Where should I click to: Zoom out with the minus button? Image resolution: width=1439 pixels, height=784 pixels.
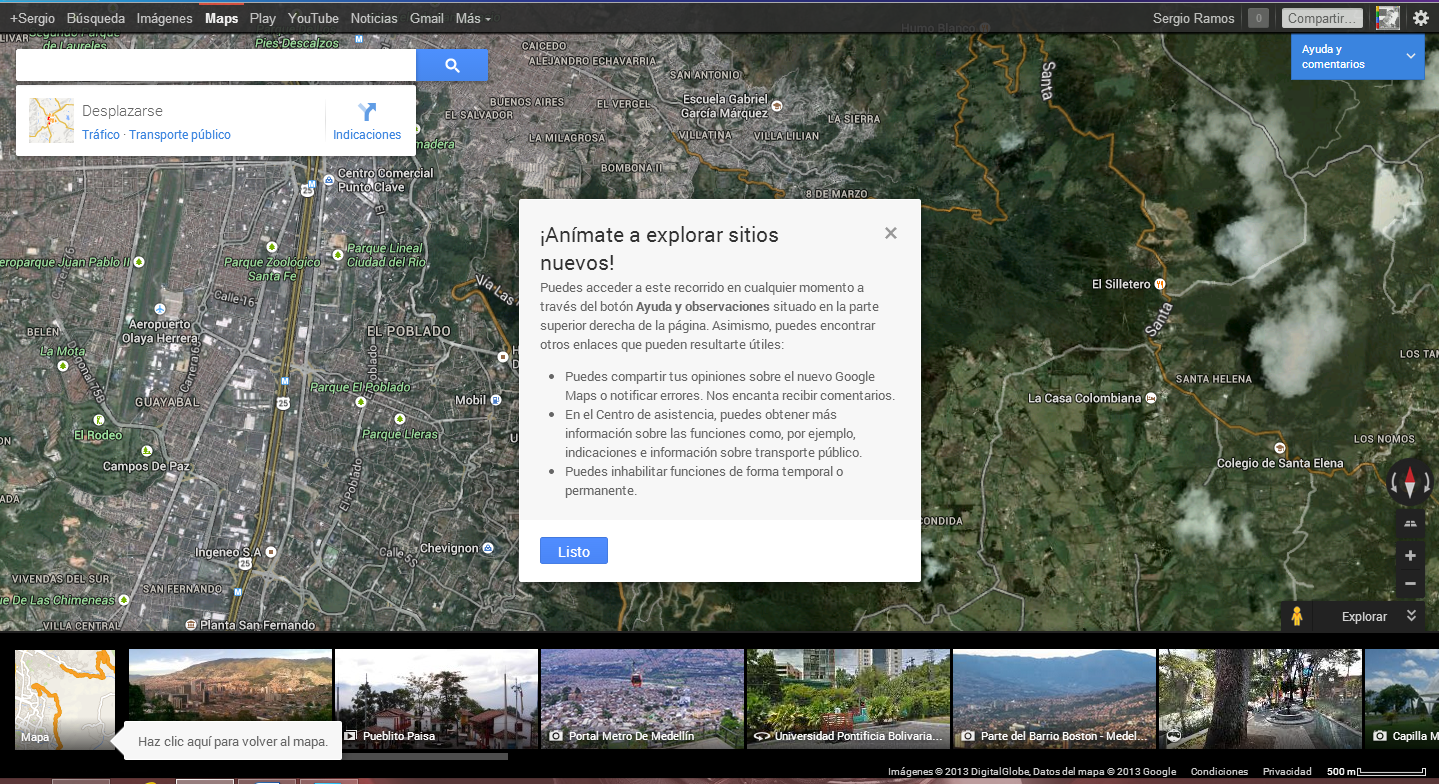pyautogui.click(x=1410, y=583)
